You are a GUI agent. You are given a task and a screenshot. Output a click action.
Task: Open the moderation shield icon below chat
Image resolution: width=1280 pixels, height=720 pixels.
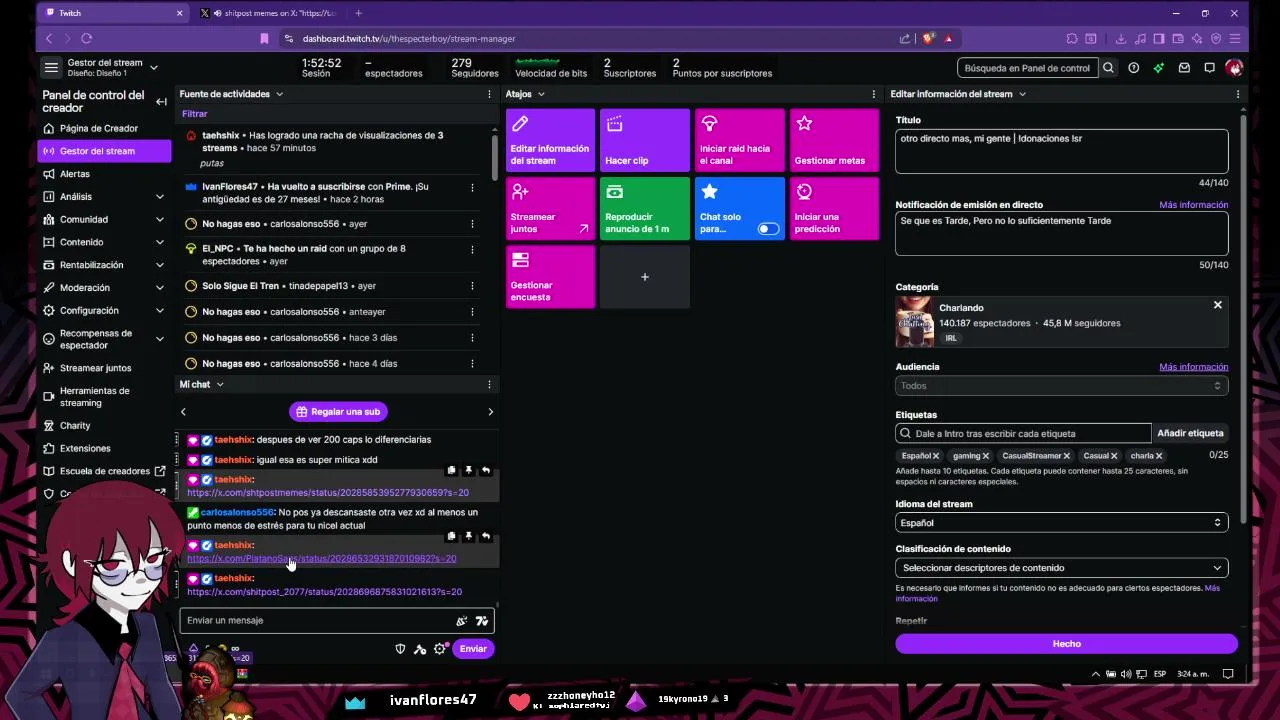pos(400,649)
